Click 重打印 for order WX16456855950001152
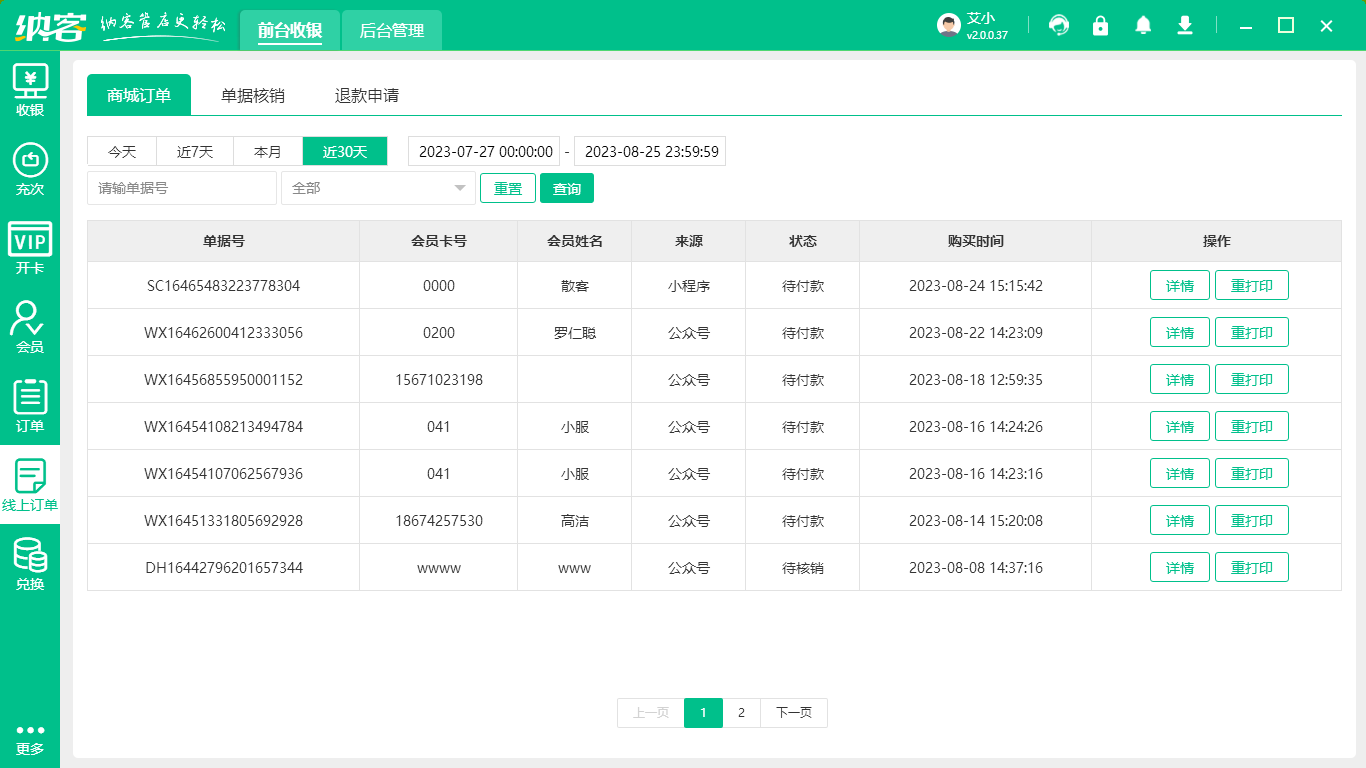The width and height of the screenshot is (1366, 768). pos(1252,379)
